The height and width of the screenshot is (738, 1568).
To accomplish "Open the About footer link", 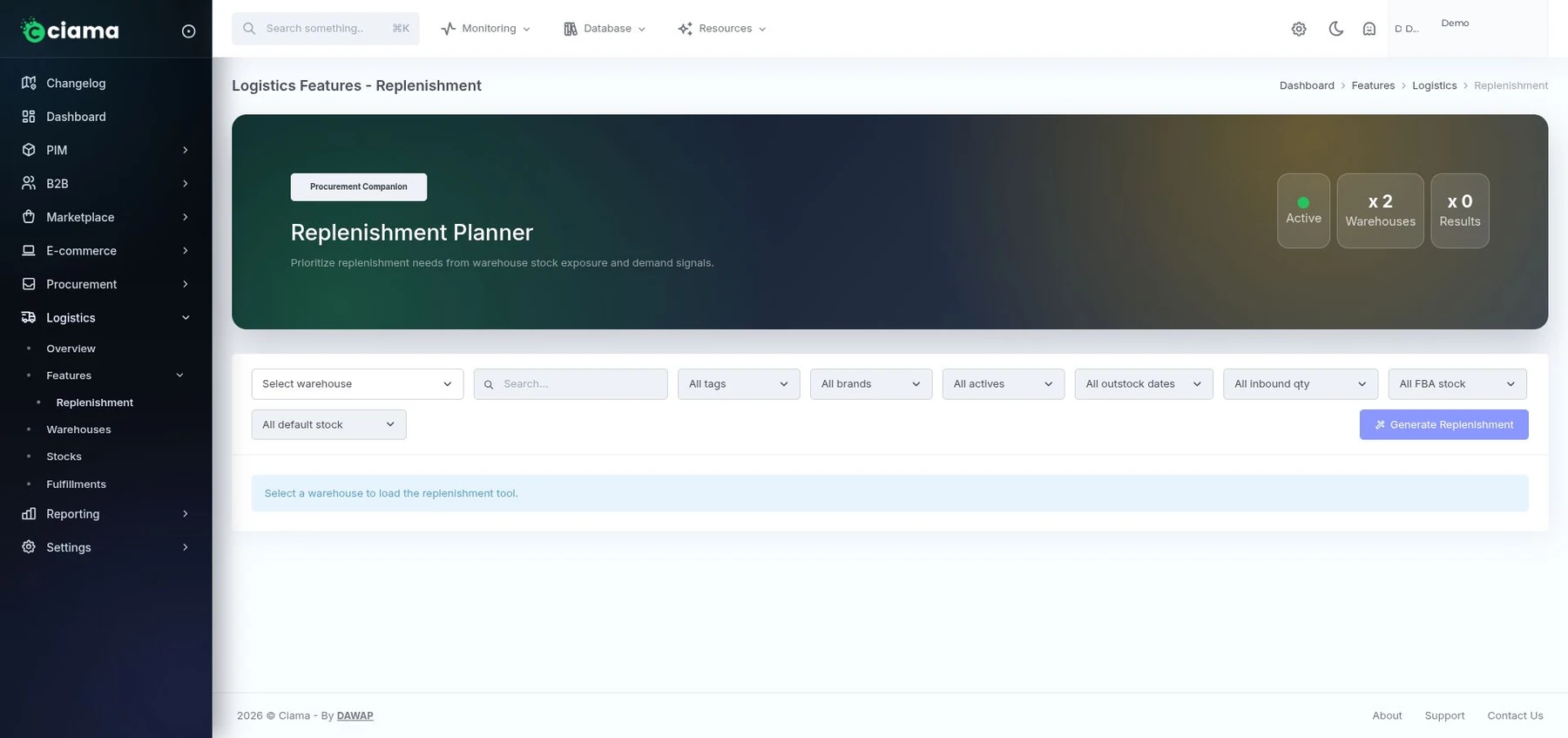I will point(1387,715).
